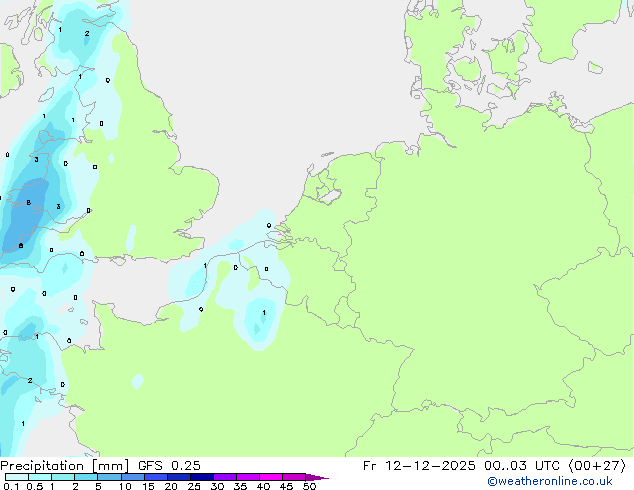Select the legend swatch between 35 and 40
Viewport: 634px width, 490px height.
pos(247,477)
